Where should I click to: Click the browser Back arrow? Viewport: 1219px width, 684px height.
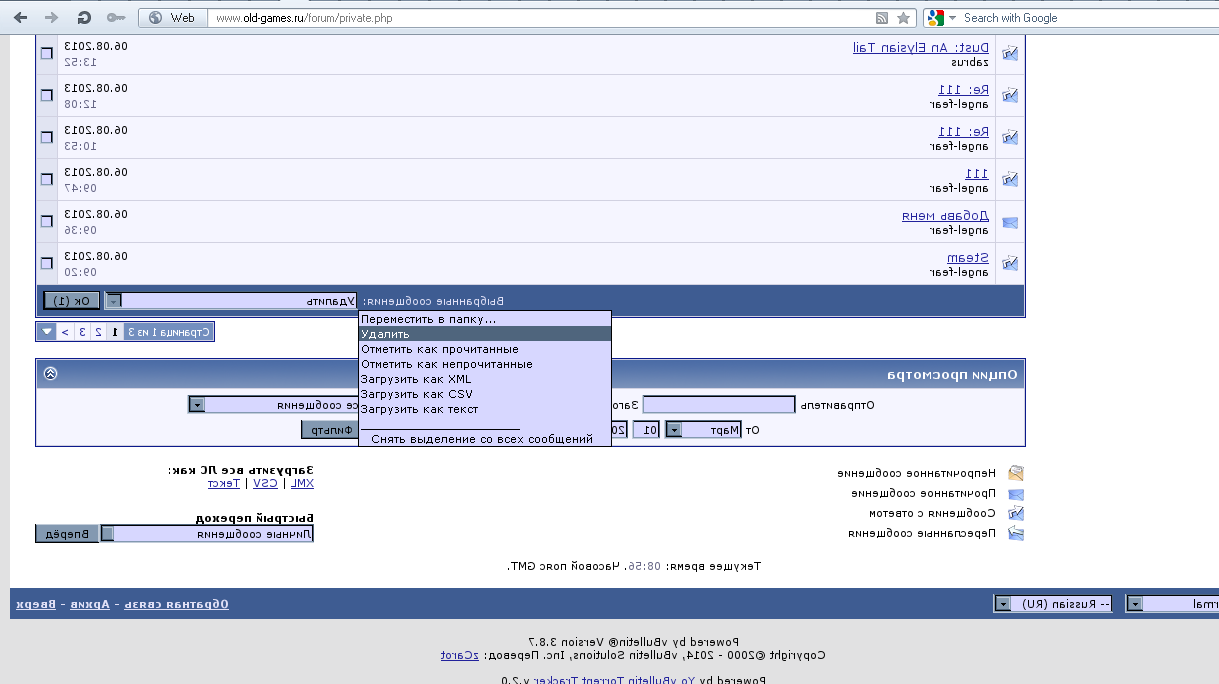(23, 17)
